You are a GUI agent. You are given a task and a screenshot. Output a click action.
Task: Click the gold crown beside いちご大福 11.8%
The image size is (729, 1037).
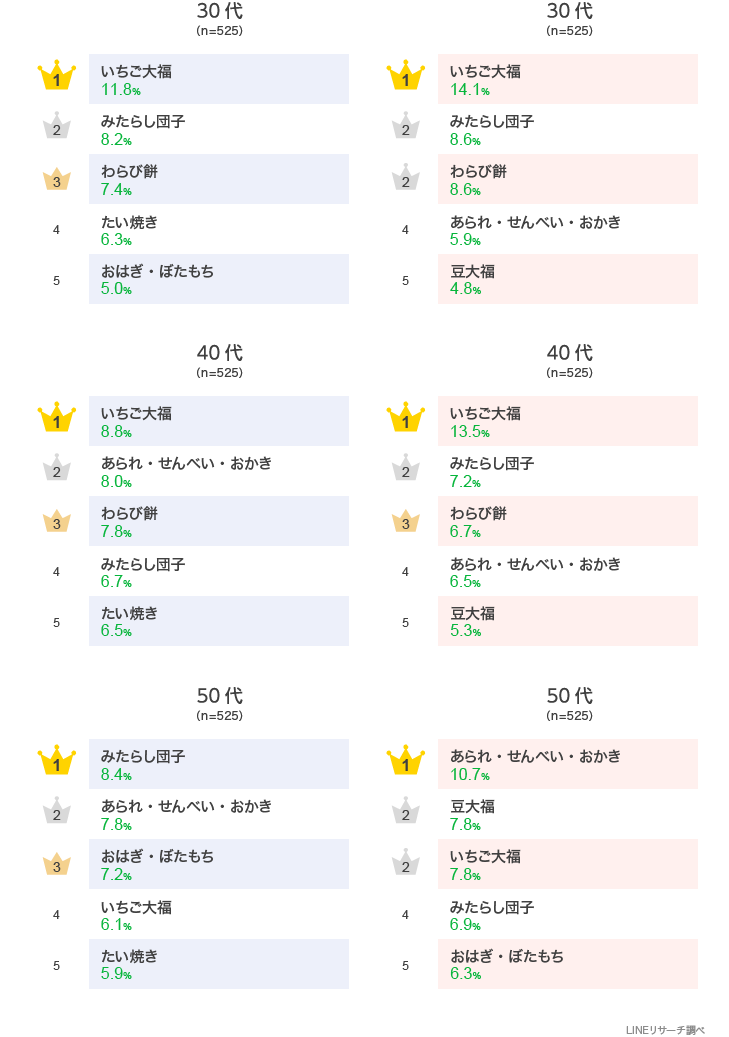pyautogui.click(x=57, y=77)
